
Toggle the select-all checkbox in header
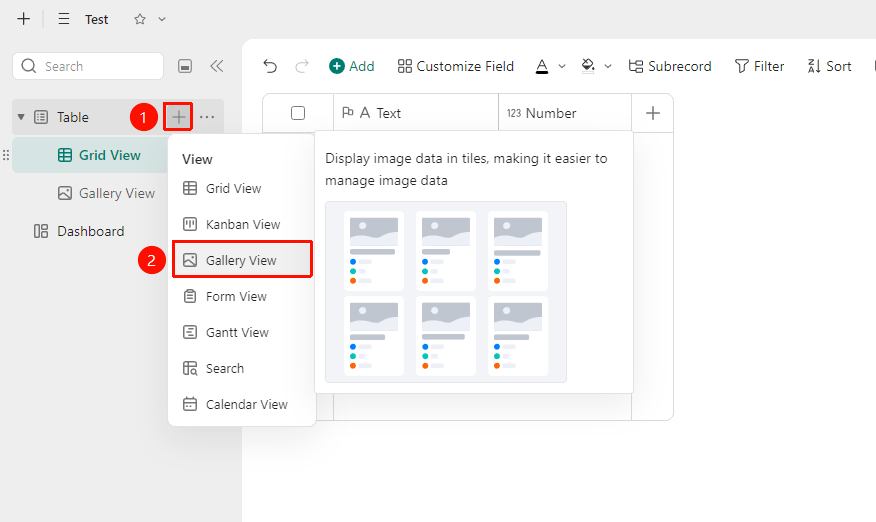tap(298, 113)
